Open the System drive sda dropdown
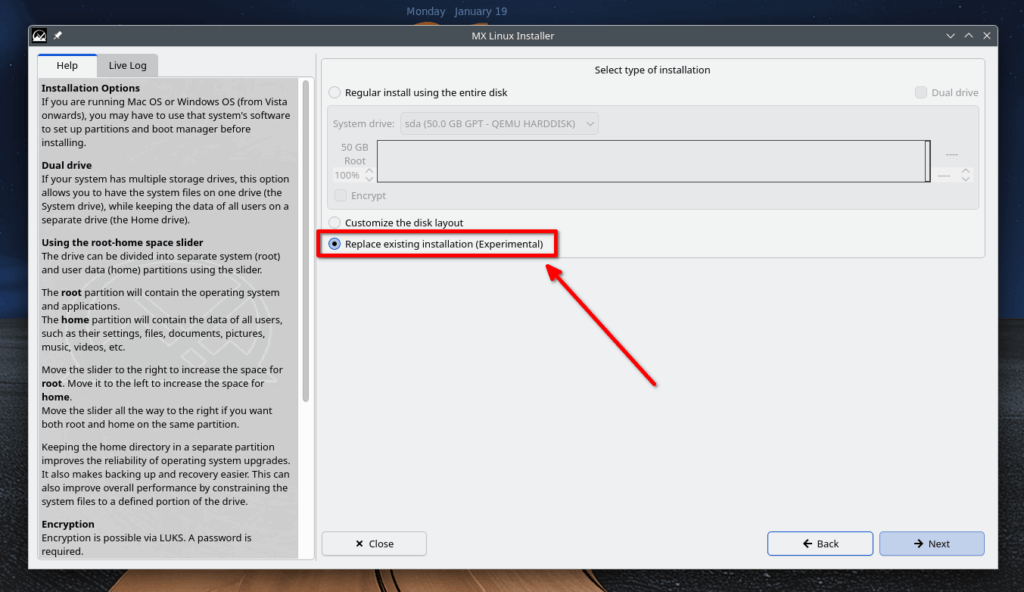Image resolution: width=1024 pixels, height=592 pixels. pyautogui.click(x=499, y=123)
